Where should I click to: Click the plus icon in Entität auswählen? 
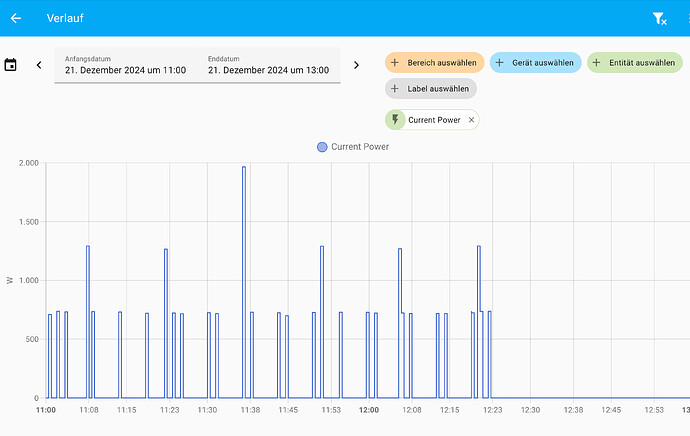[x=596, y=62]
